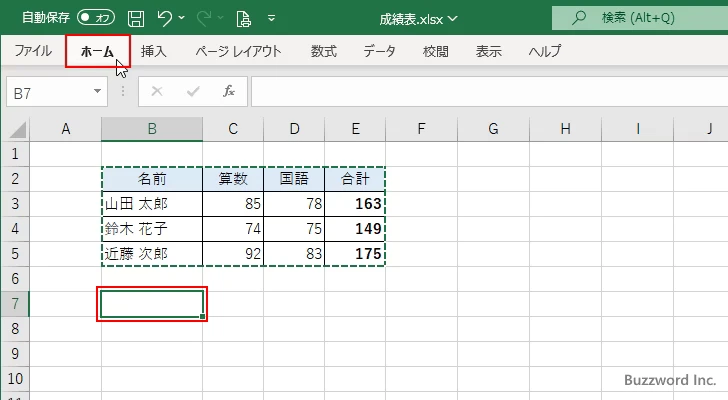Open the Name Box dropdown arrow
This screenshot has width=728, height=400.
tap(97, 91)
